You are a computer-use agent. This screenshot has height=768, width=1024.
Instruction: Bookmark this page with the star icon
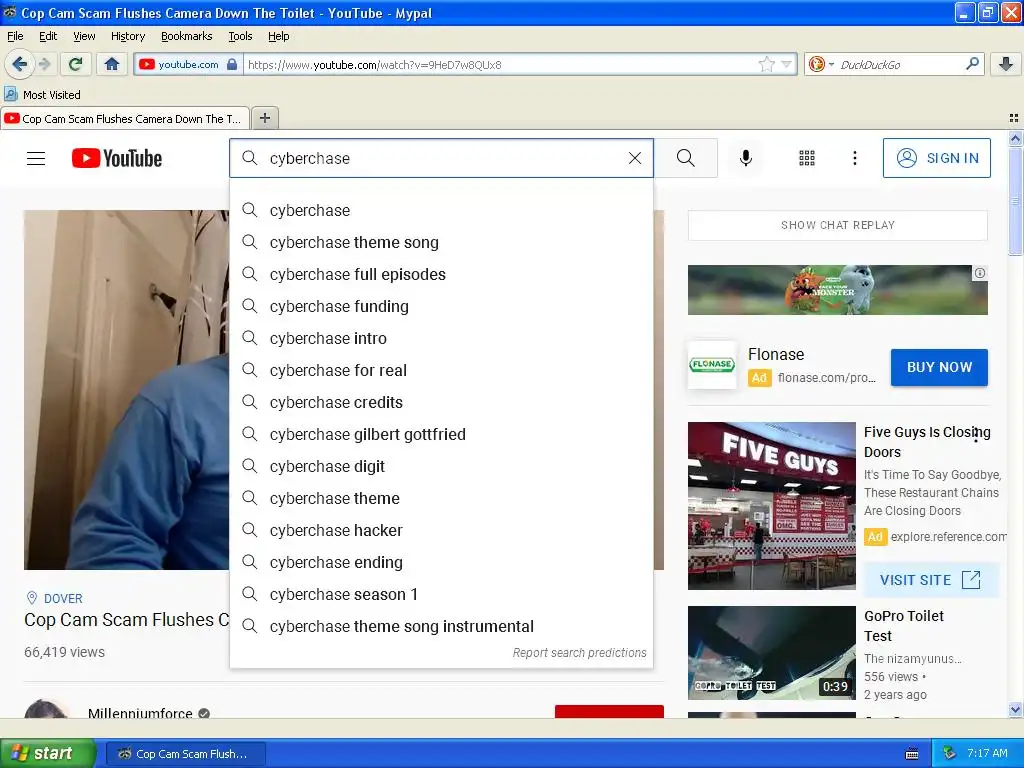coord(766,64)
